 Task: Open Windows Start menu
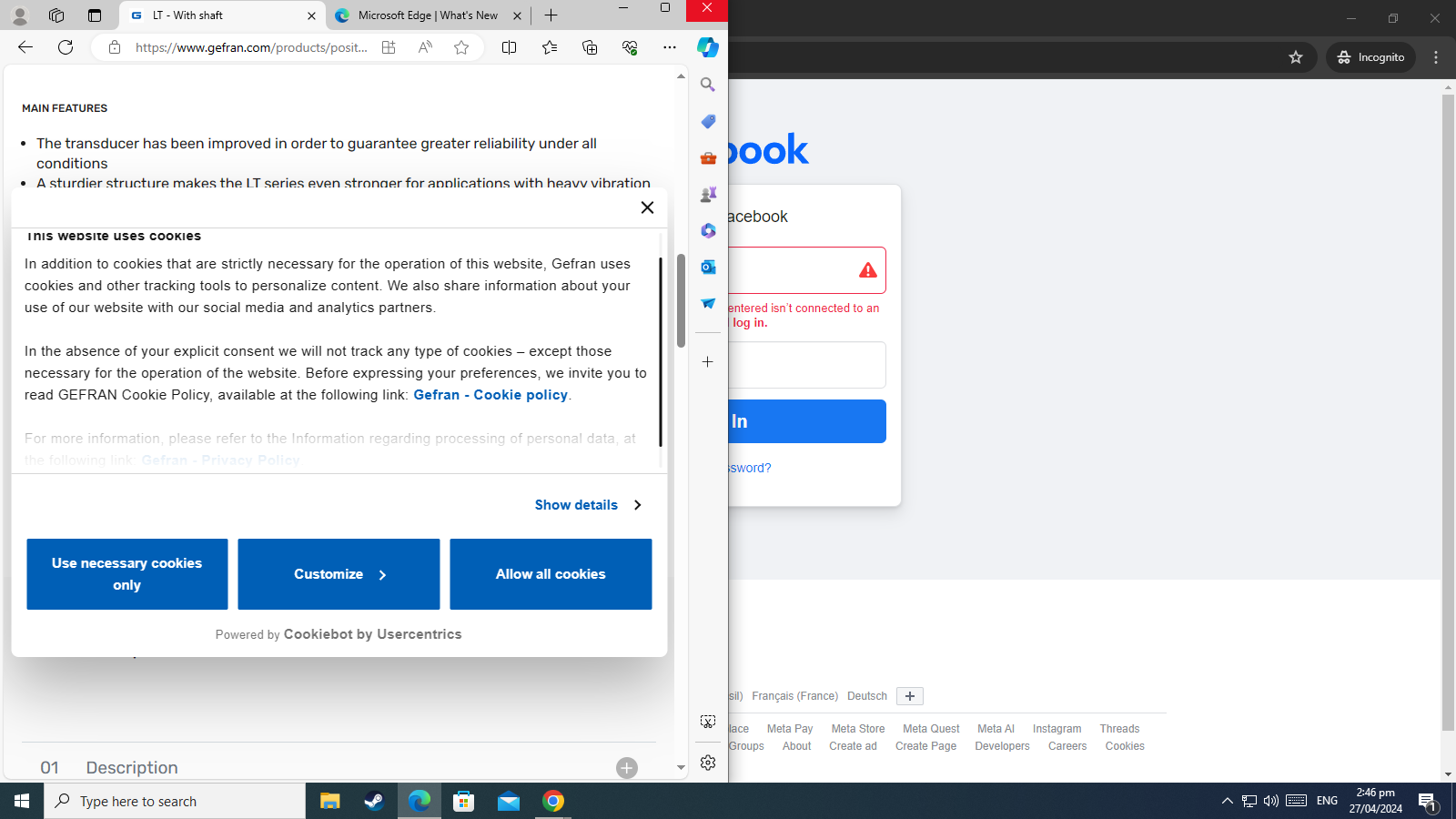click(x=22, y=801)
